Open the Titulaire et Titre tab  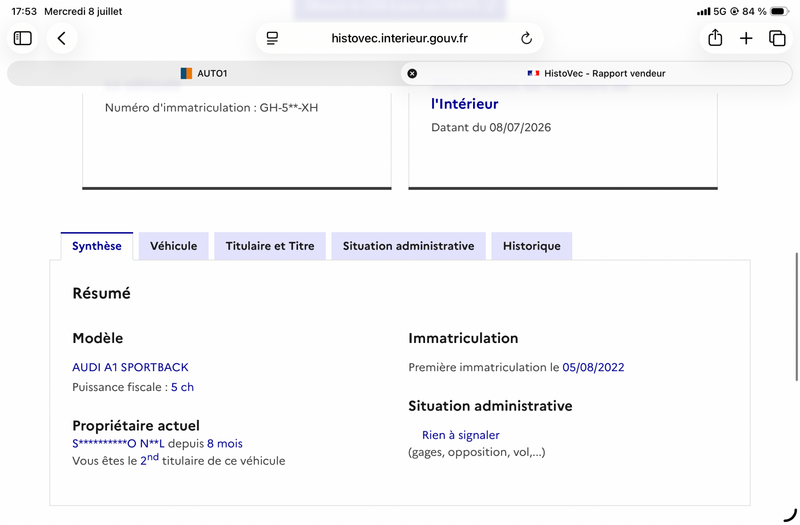(x=270, y=246)
